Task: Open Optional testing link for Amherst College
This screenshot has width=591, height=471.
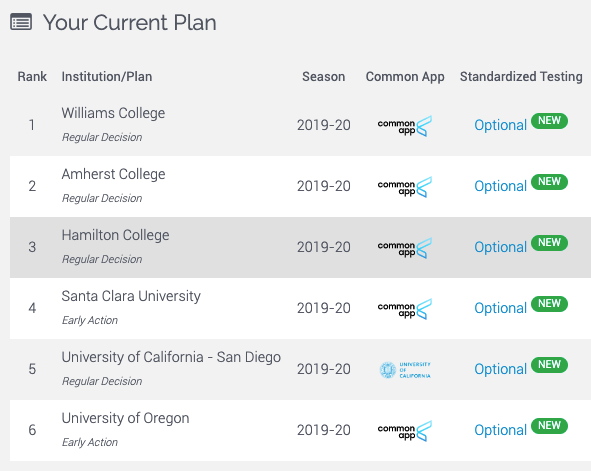Action: [x=500, y=187]
